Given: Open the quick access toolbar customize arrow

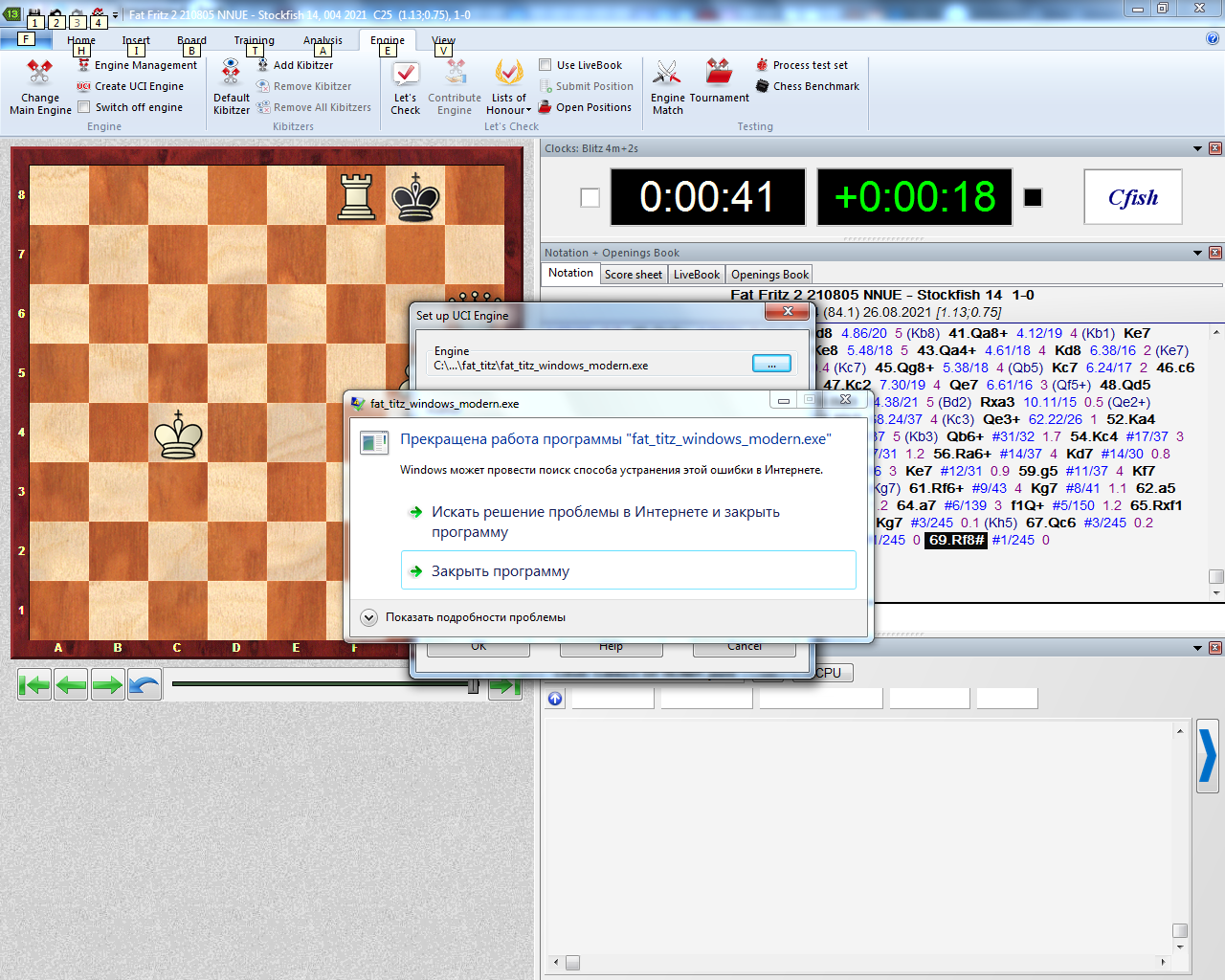Looking at the screenshot, I should [116, 14].
